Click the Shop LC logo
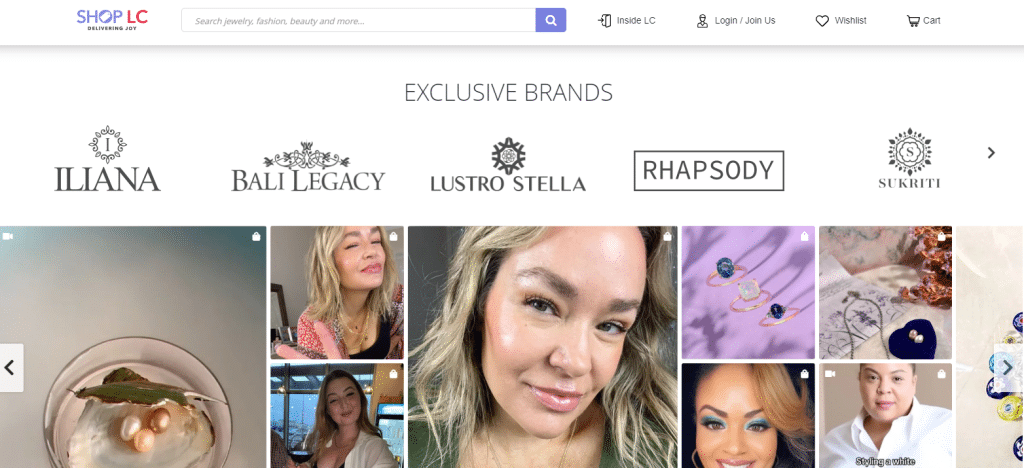 coord(112,20)
